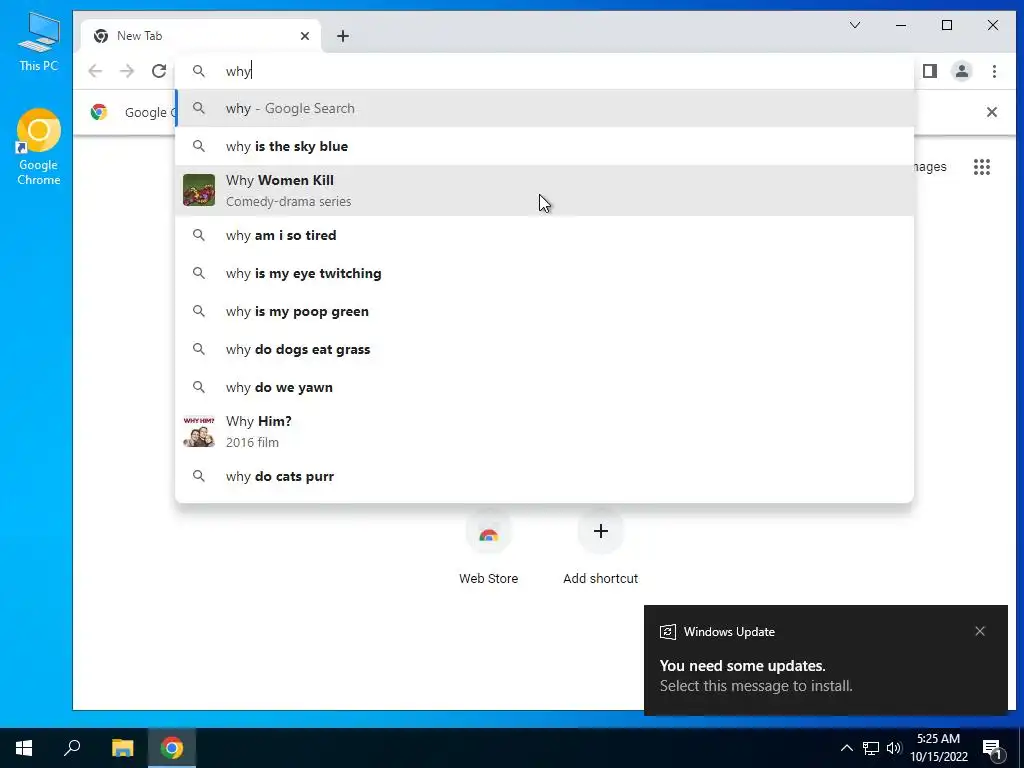Open the Google apps grid
Screen dimensions: 1024x768
pyautogui.click(x=982, y=167)
